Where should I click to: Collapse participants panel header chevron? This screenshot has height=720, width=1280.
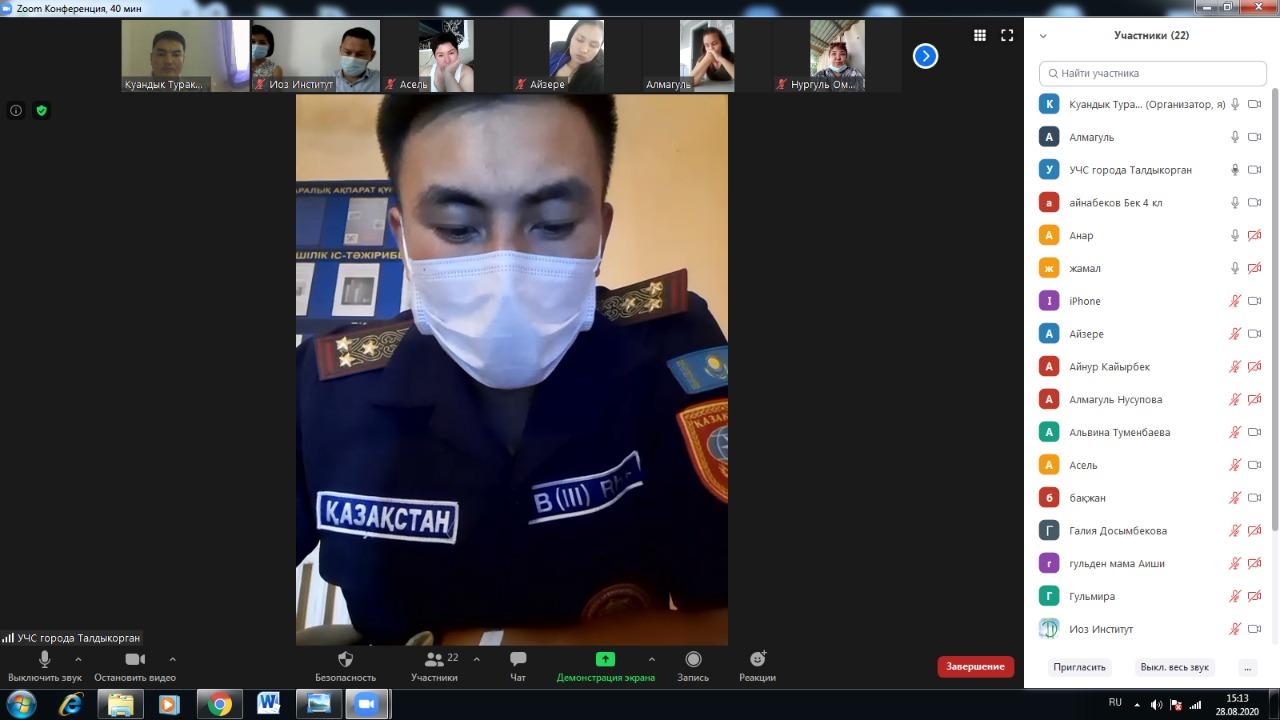(x=1043, y=36)
